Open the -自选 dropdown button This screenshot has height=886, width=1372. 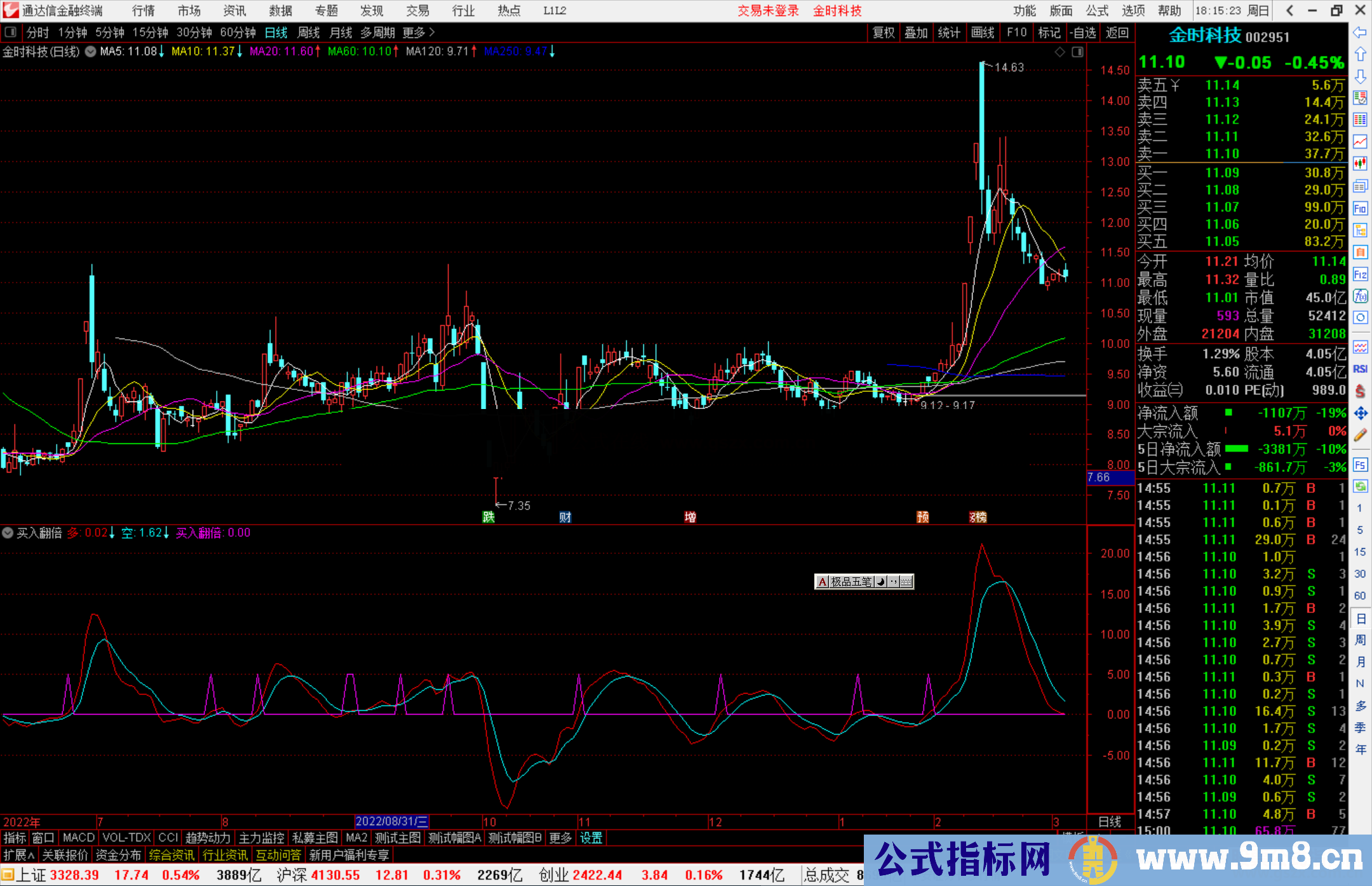(x=1082, y=32)
